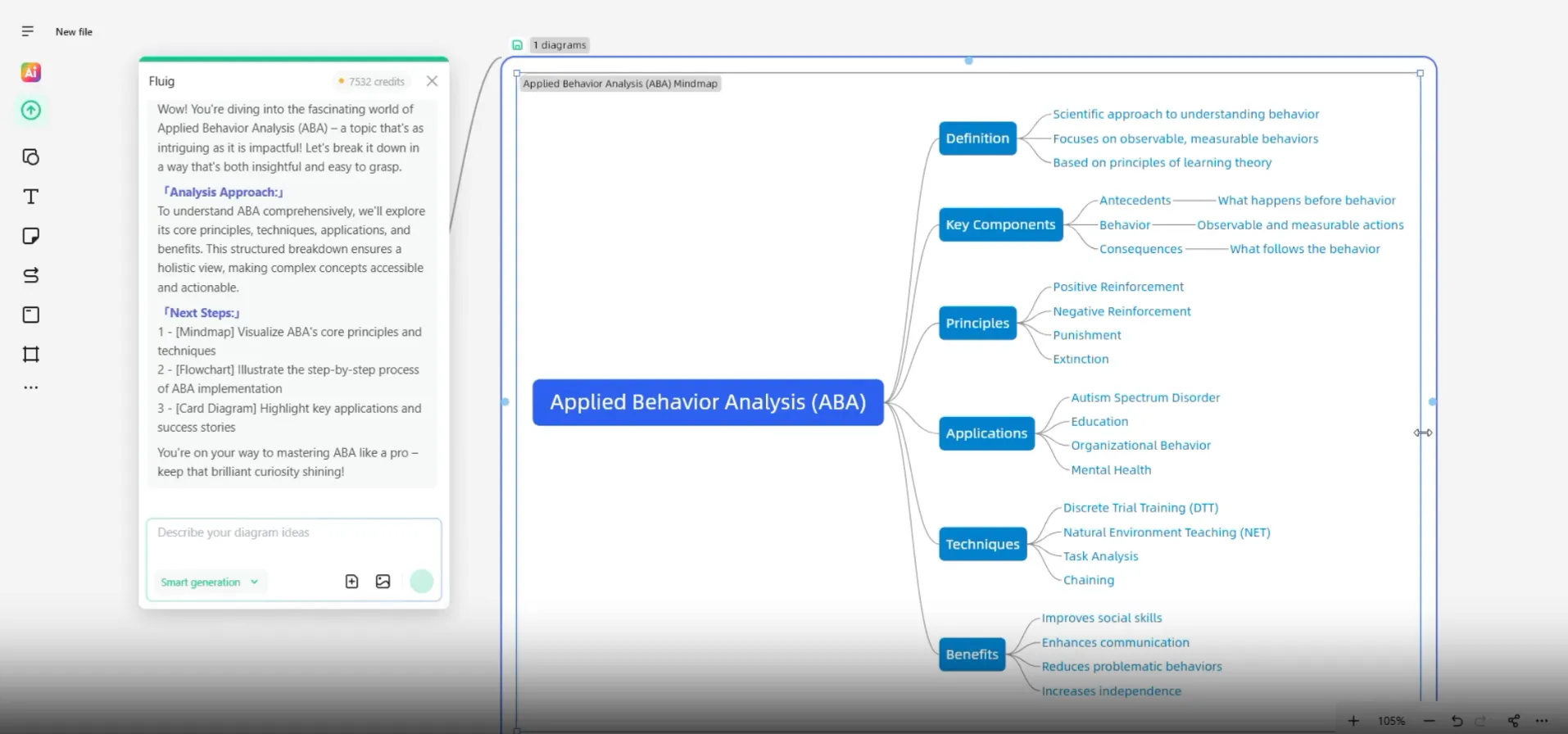Open the Smart generation dropdown
Image resolution: width=1568 pixels, height=734 pixels.
209,582
